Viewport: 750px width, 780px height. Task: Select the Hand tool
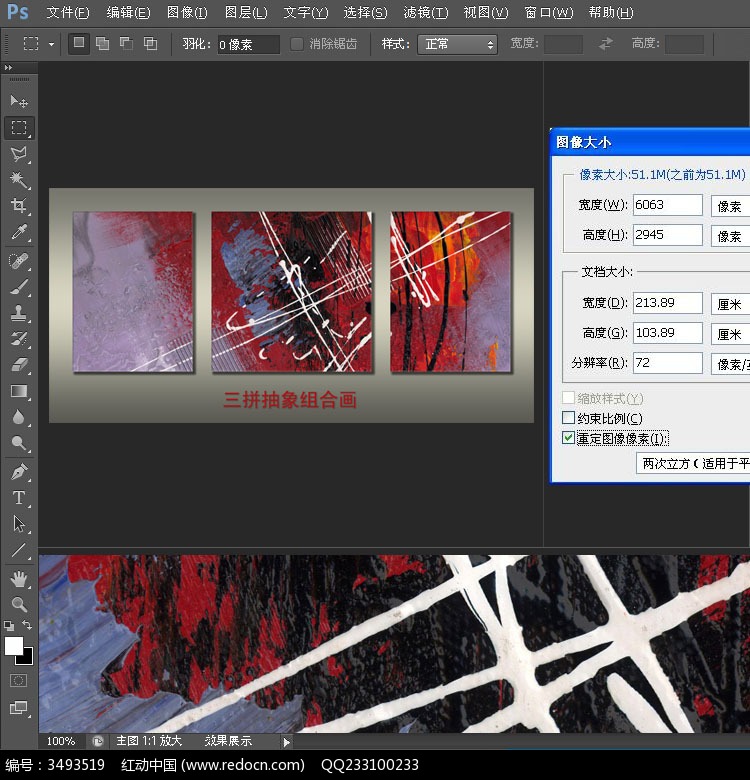coord(19,579)
